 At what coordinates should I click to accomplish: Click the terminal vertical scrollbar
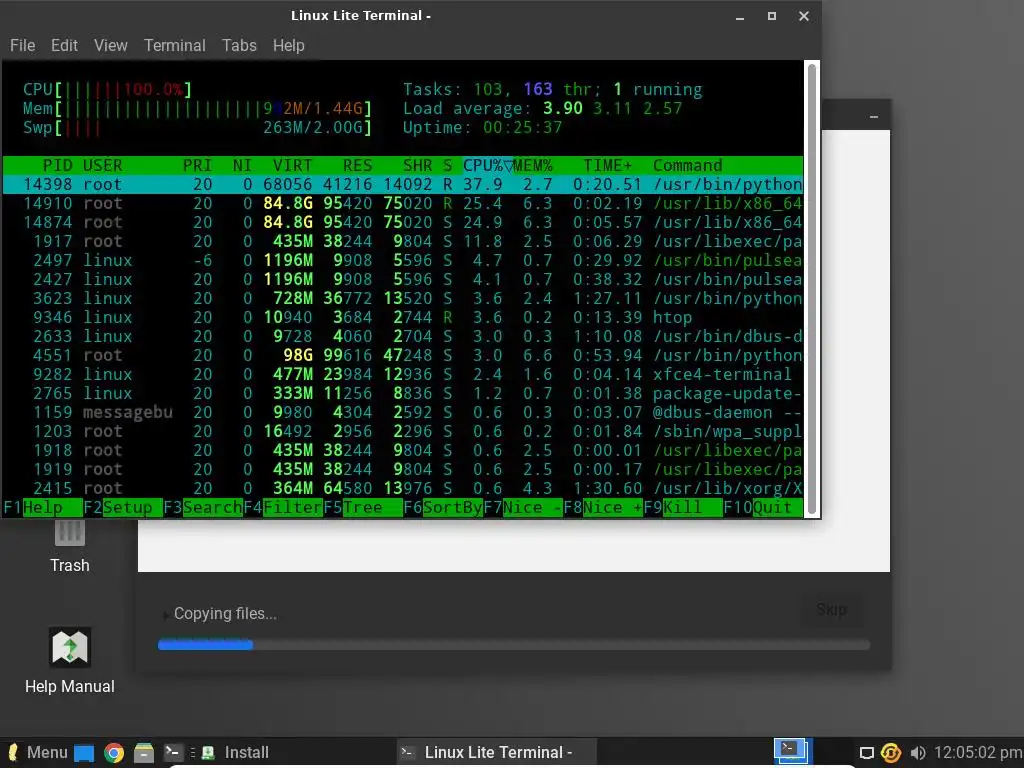pyautogui.click(x=812, y=288)
